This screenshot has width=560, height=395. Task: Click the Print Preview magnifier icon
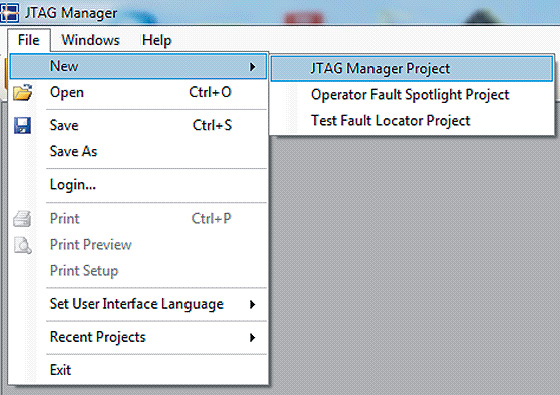point(22,245)
